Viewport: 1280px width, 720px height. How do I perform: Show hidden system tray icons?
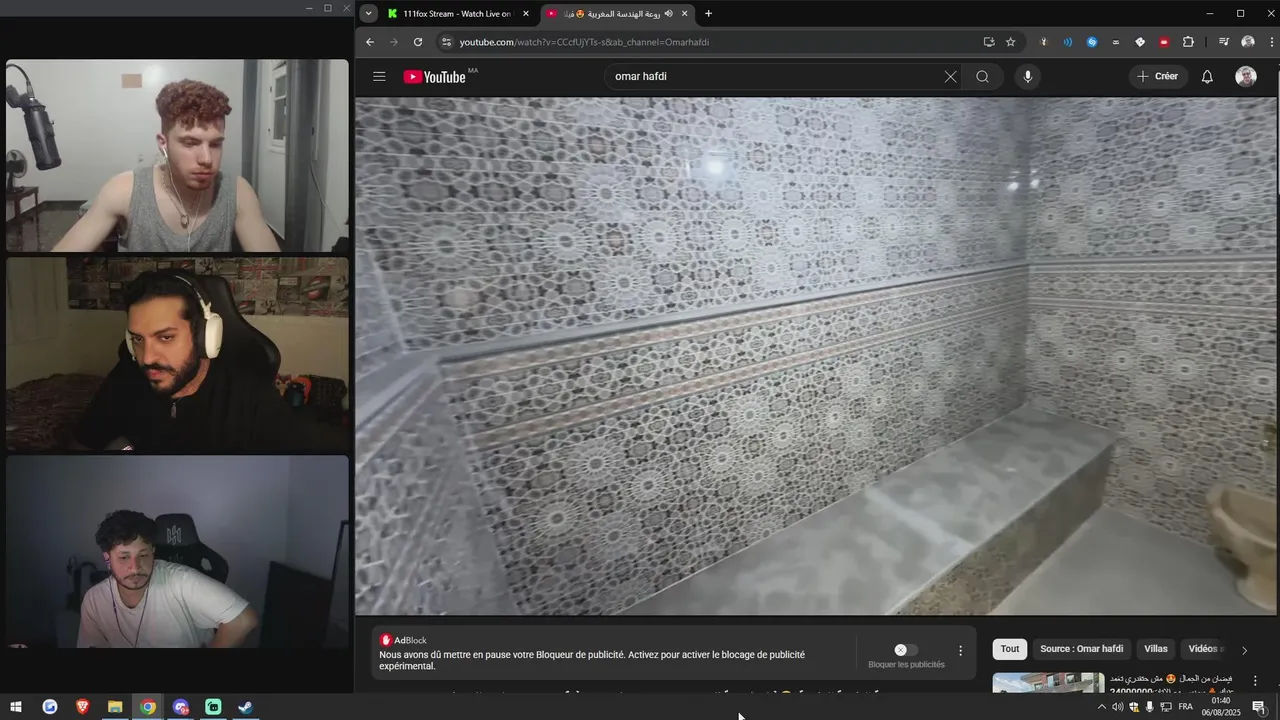[1102, 707]
